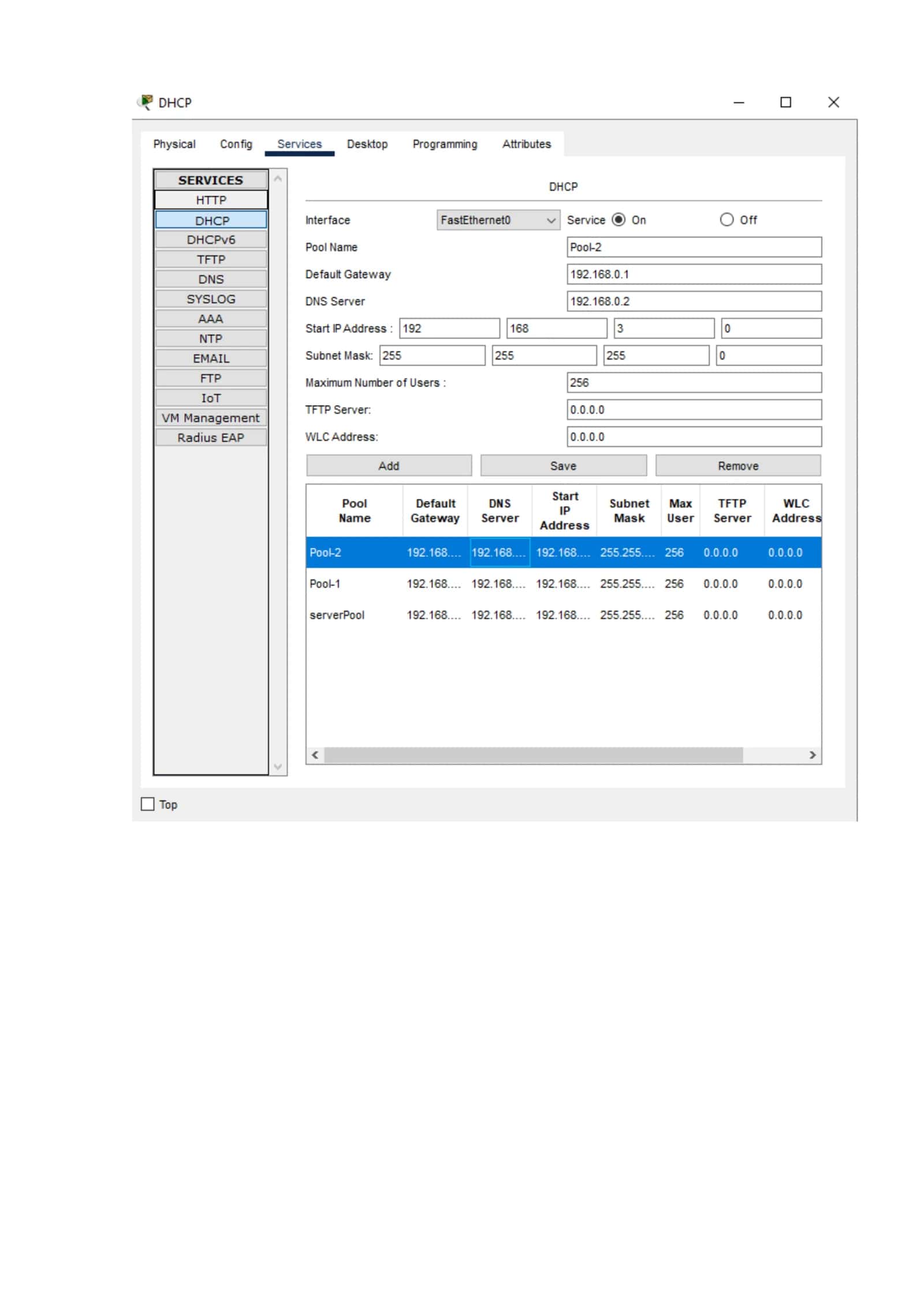This screenshot has height=1307, width=924.
Task: Click the Default Gateway column header
Action: [x=435, y=511]
